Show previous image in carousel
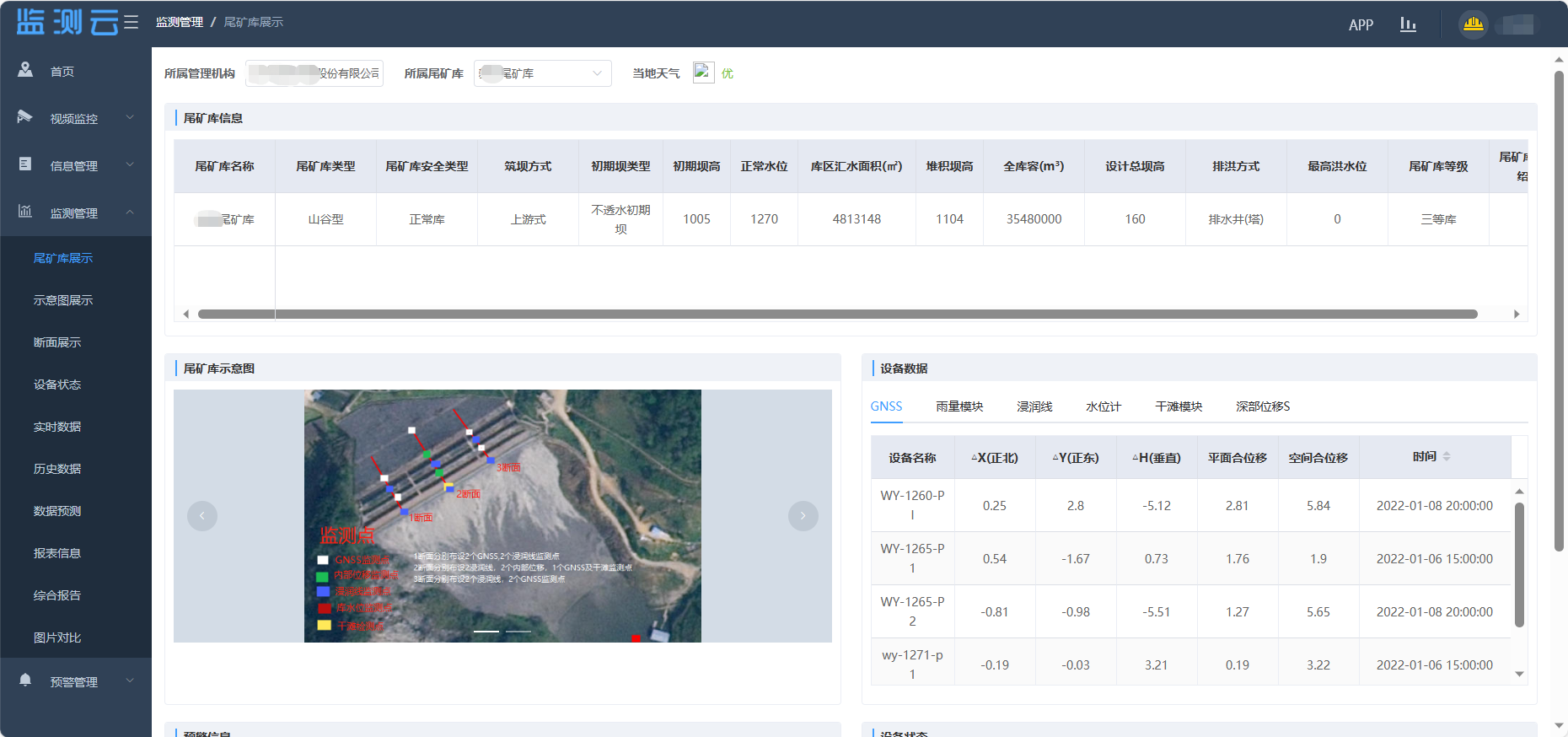This screenshot has height=737, width=1568. click(202, 515)
